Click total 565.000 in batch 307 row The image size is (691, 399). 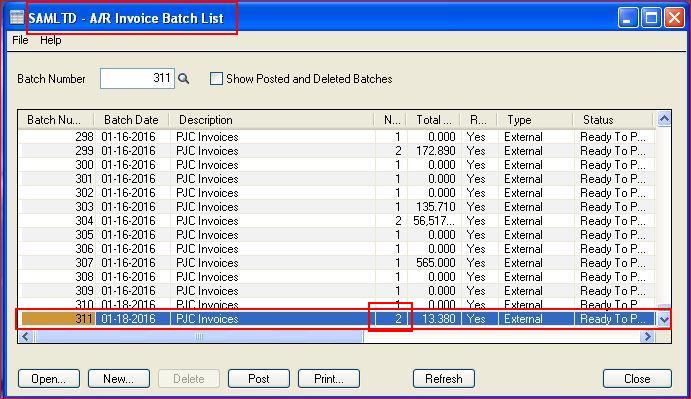435,263
